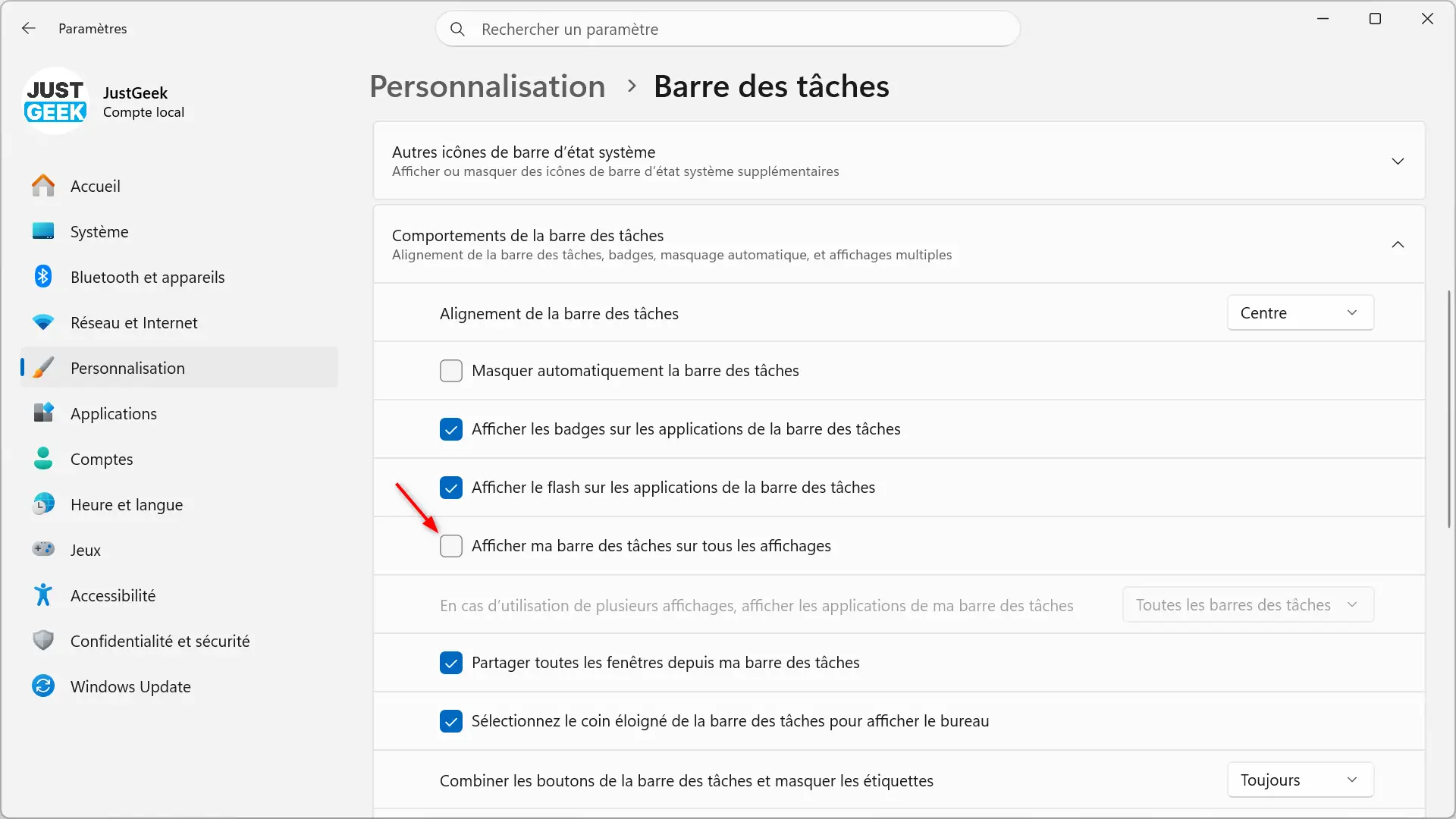The height and width of the screenshot is (819, 1456).
Task: Click the Windows Update sync icon
Action: click(43, 686)
